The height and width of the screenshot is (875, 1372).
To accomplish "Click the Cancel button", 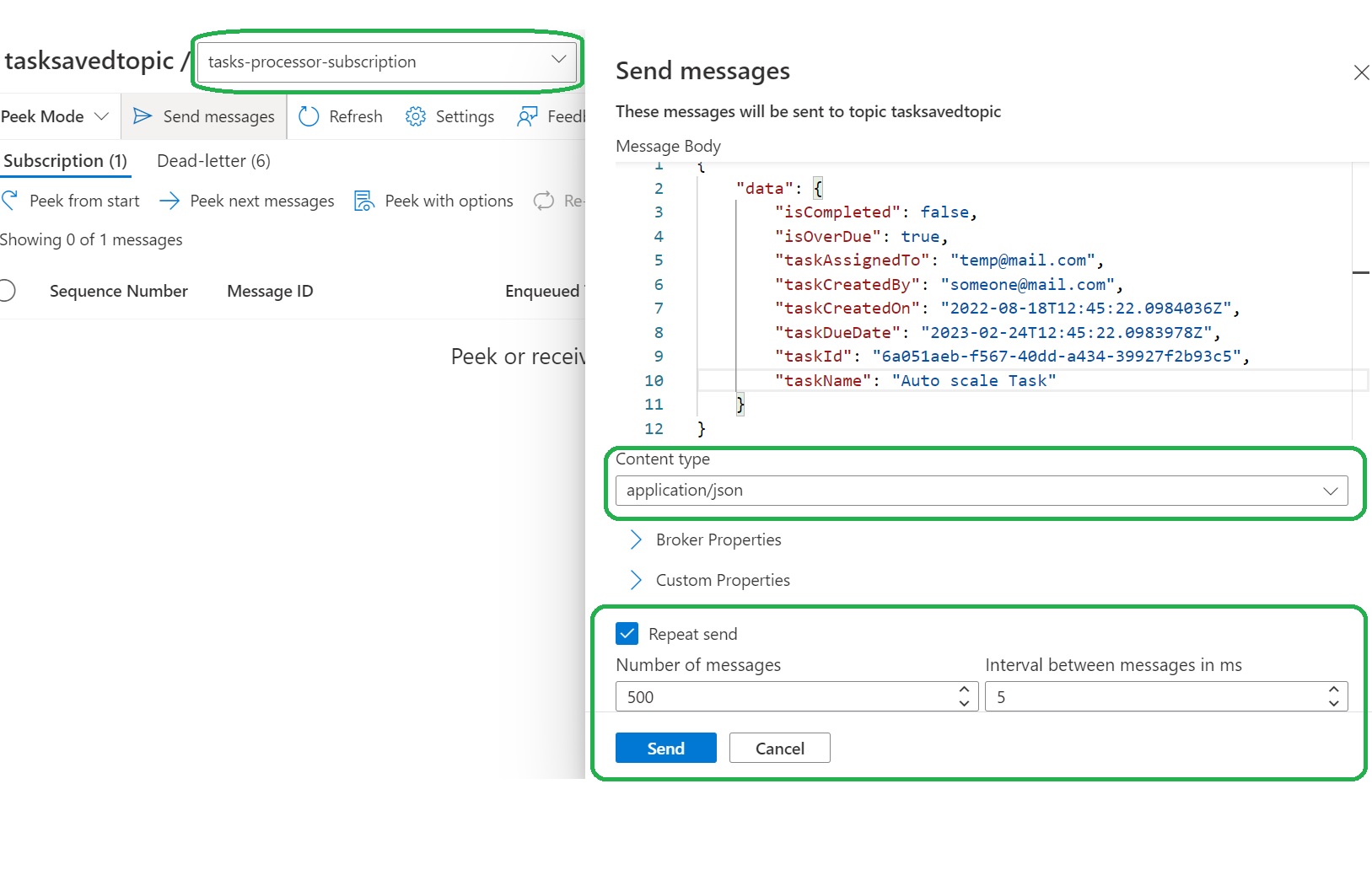I will pyautogui.click(x=779, y=748).
